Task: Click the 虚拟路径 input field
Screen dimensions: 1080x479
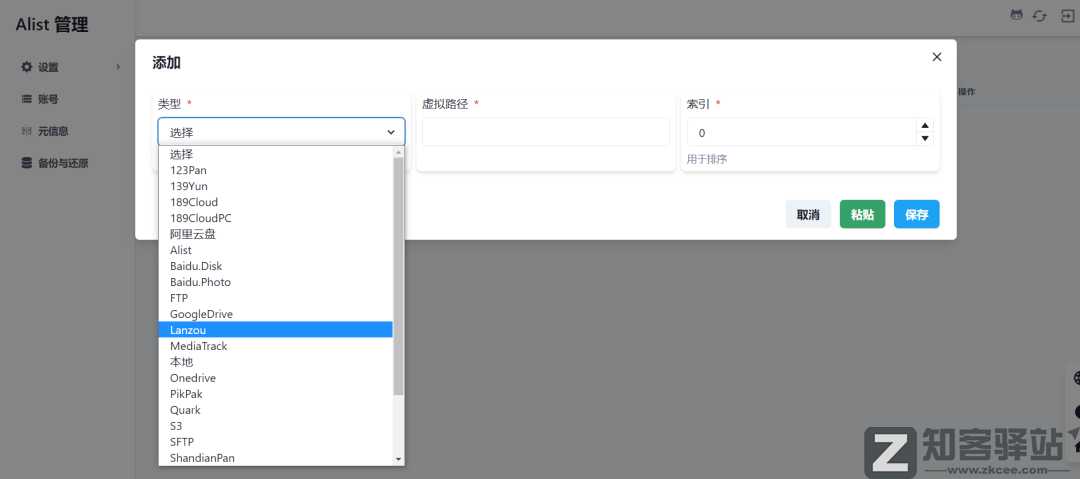Action: [x=545, y=132]
